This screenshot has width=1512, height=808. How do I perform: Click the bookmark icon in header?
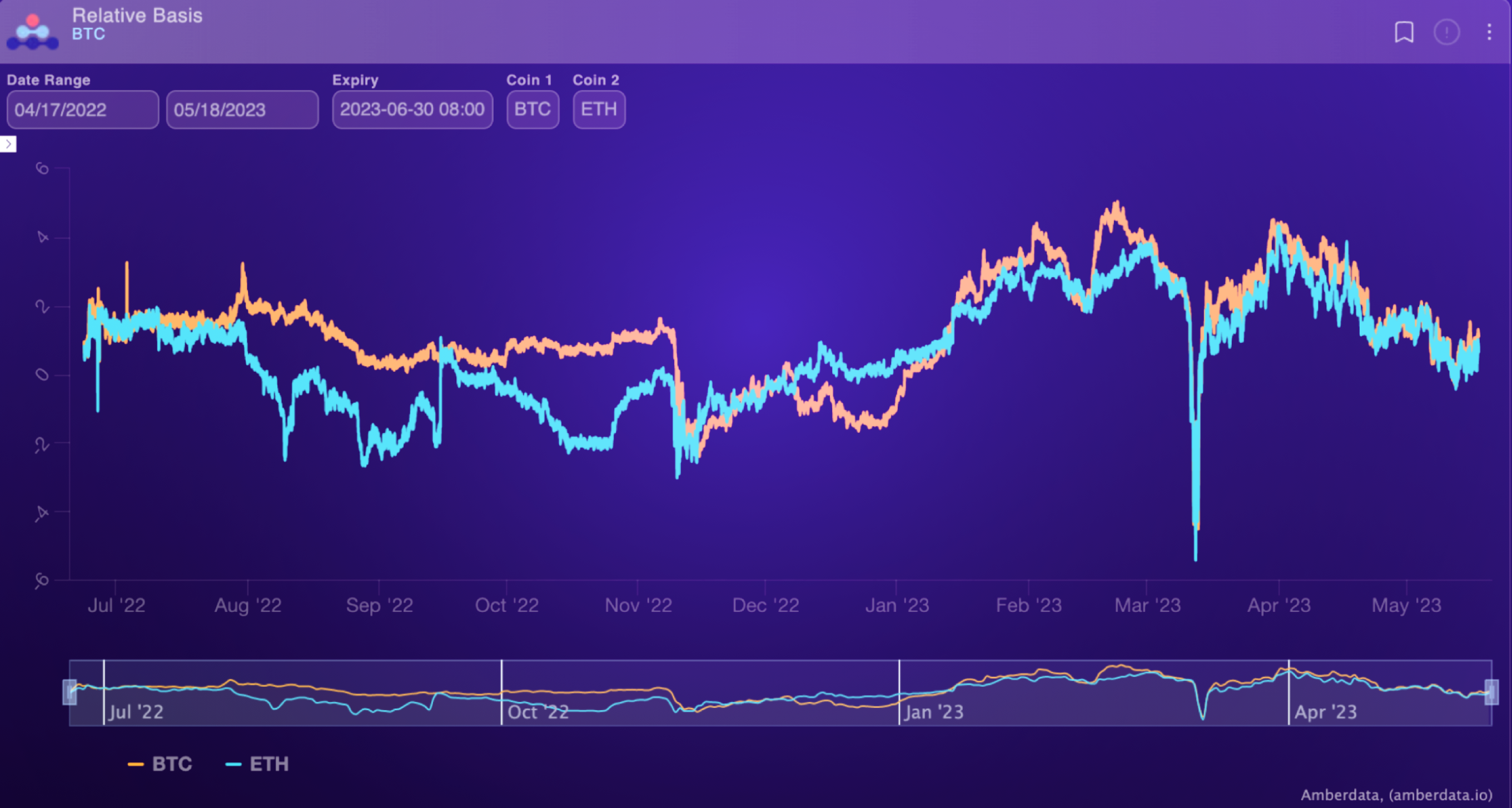pos(1404,32)
